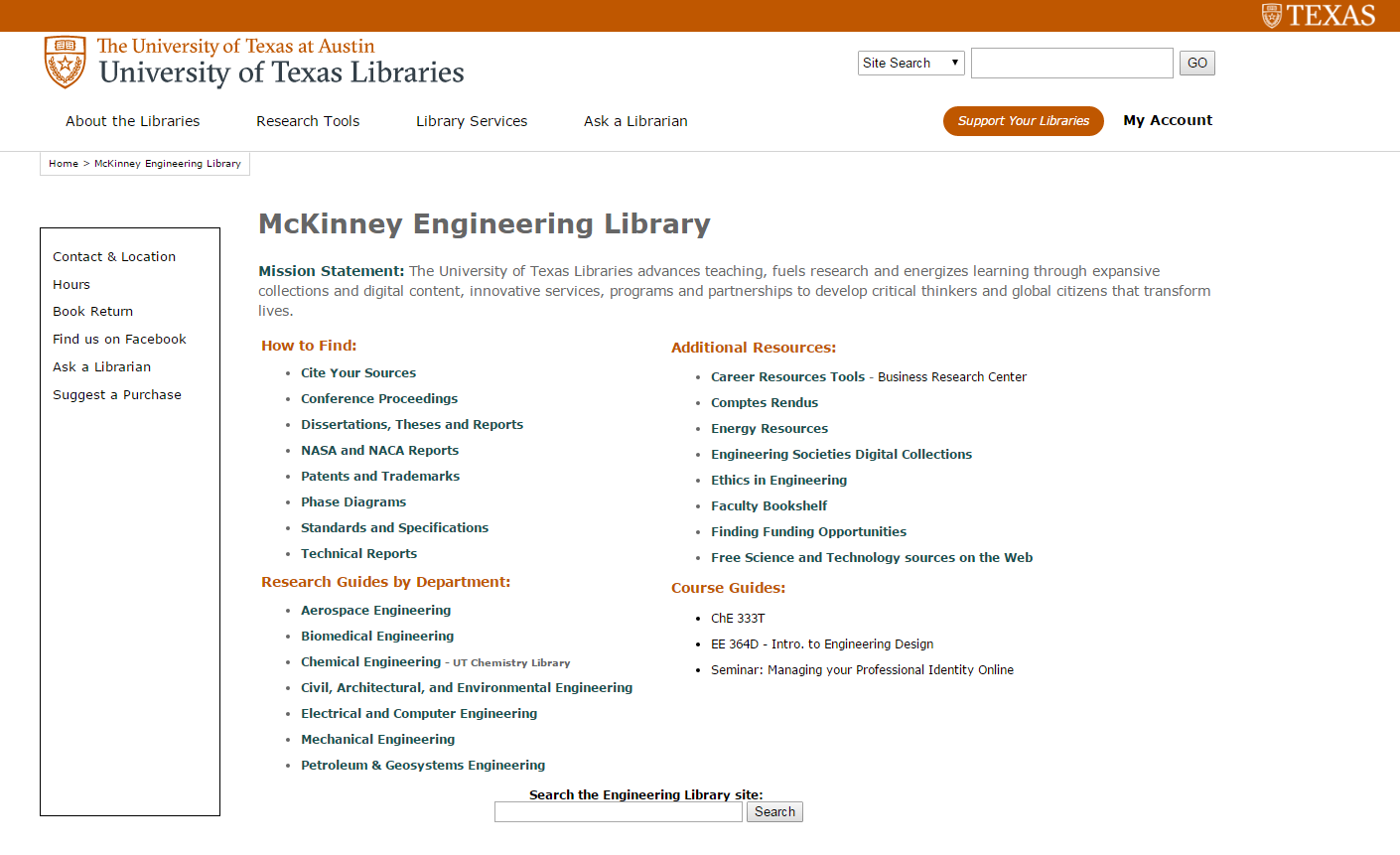Open Comptes Rendus link
This screenshot has height=855, width=1400.
[x=765, y=402]
